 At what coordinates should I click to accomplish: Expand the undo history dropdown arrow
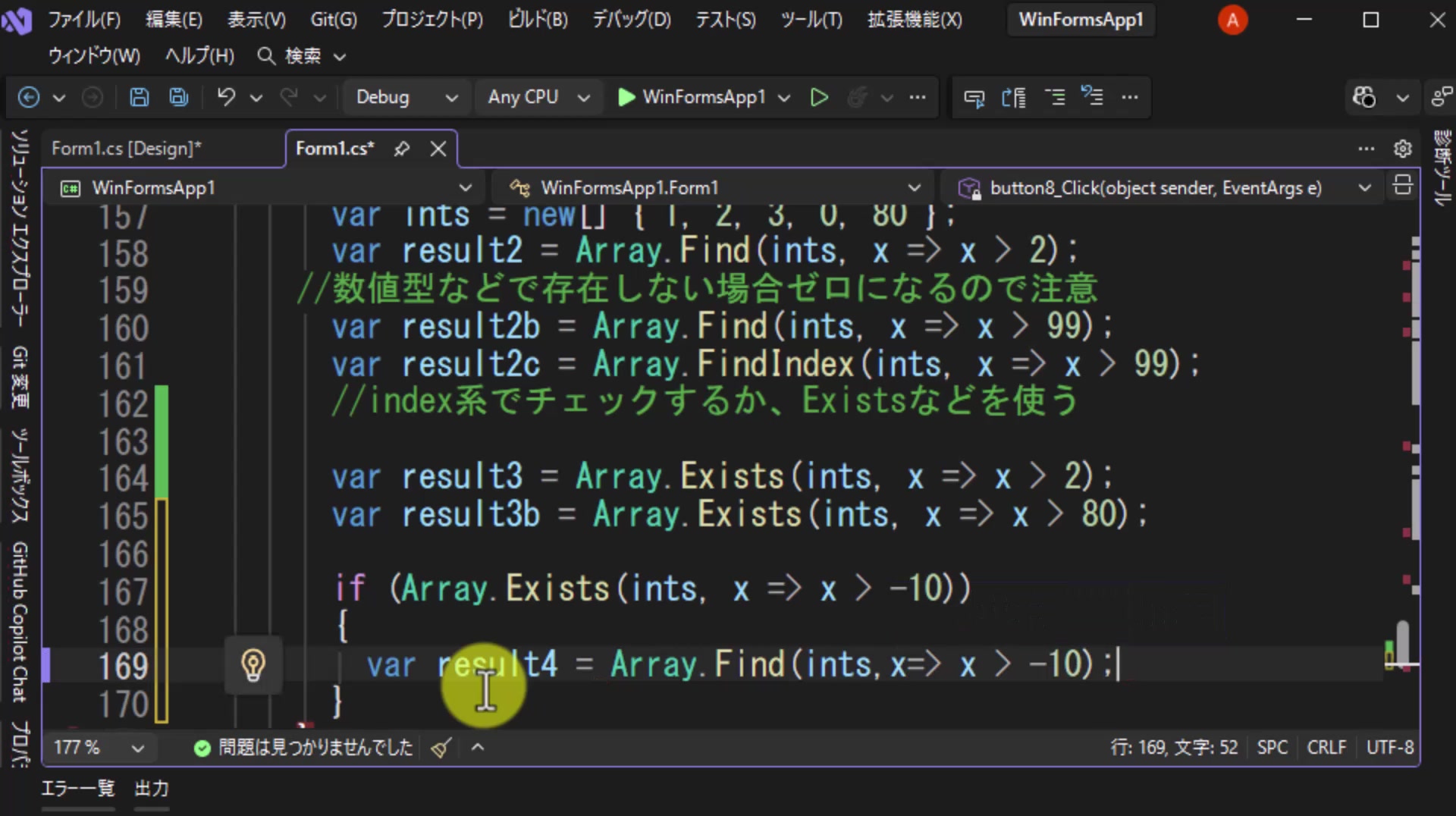(x=256, y=97)
